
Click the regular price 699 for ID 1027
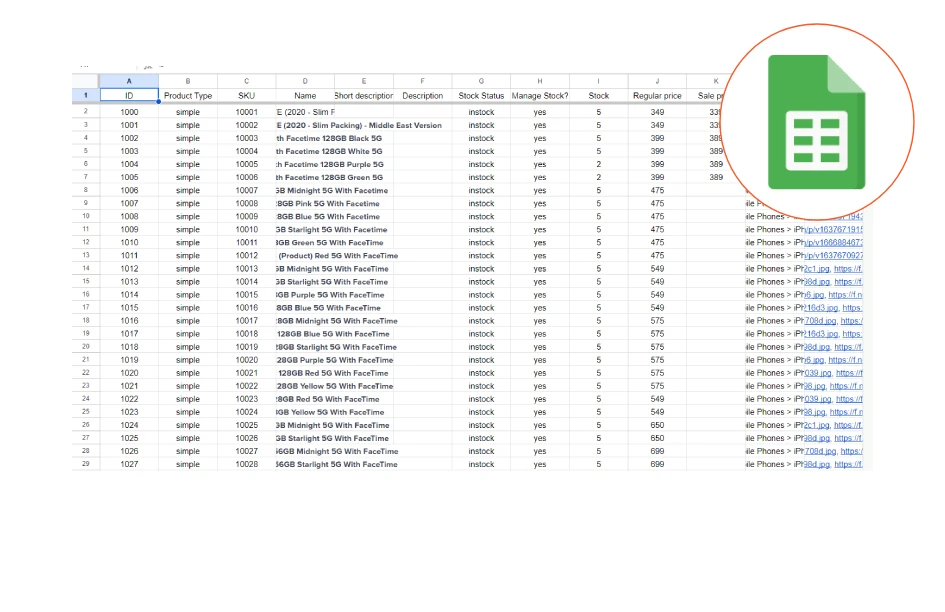tap(658, 464)
